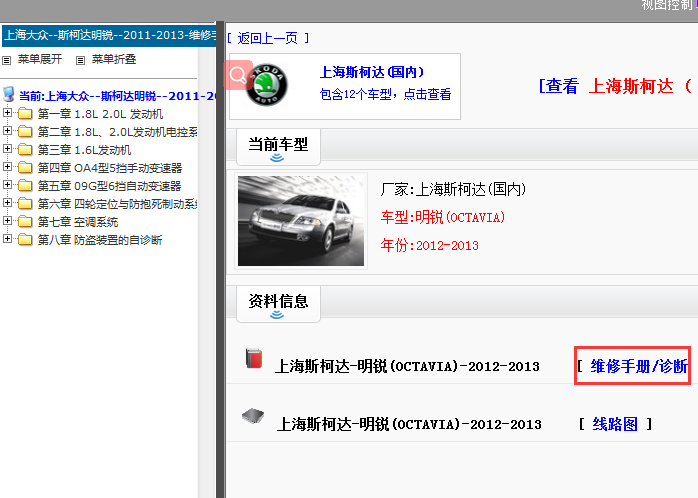
Task: Expand 第四章 OA4型5挡手动变速器 node
Action: tap(7, 166)
